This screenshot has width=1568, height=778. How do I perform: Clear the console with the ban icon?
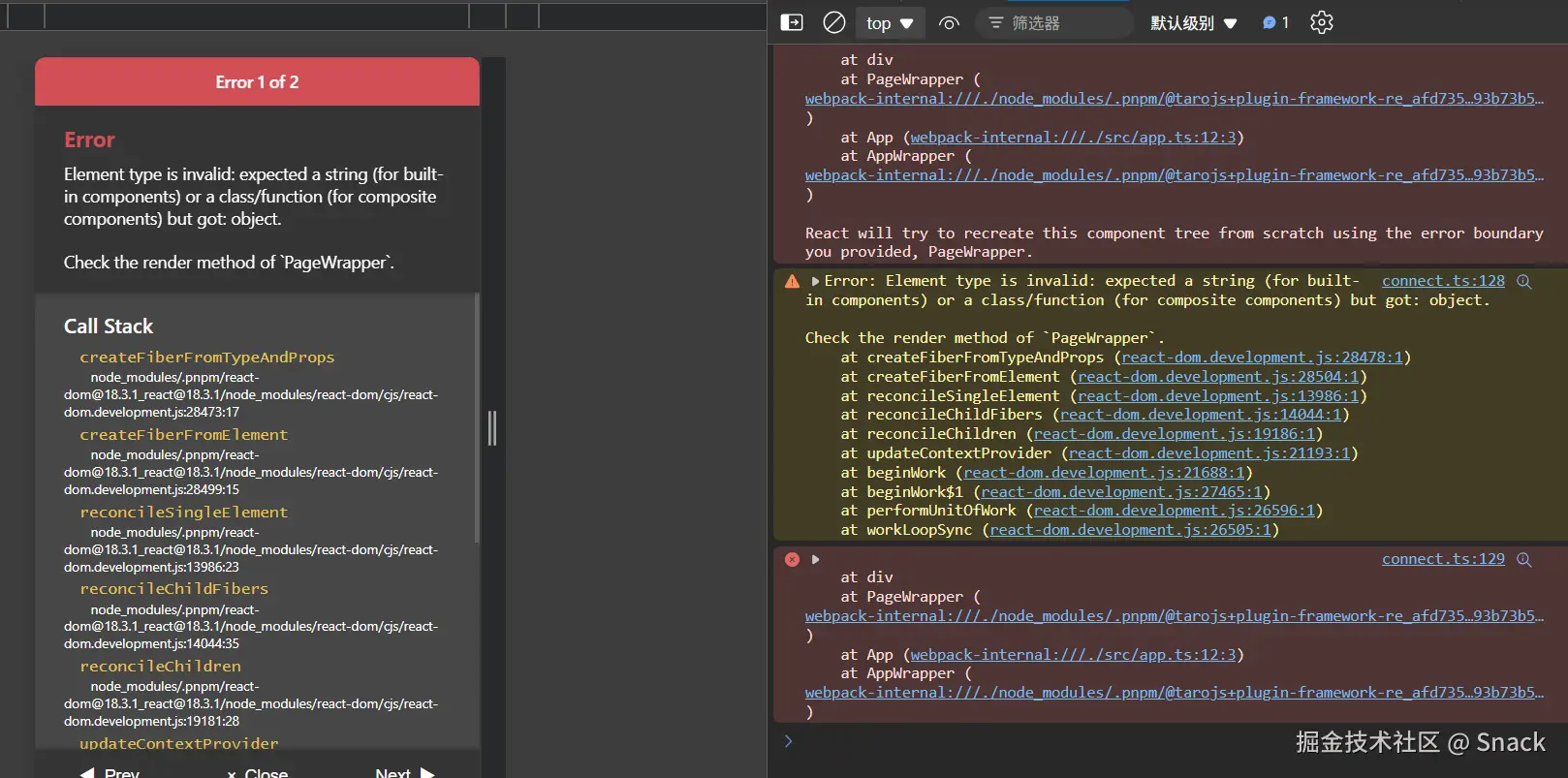click(x=833, y=22)
